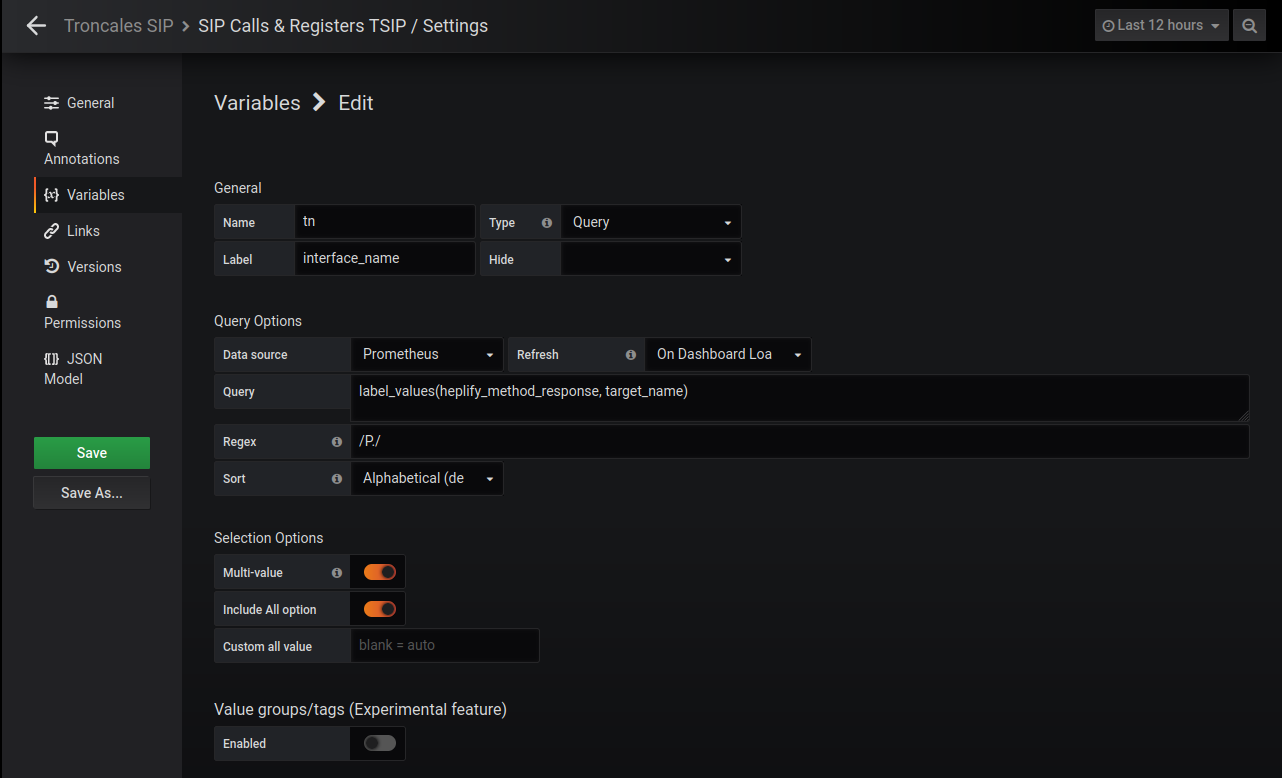Show info tooltip icon for Type
The height and width of the screenshot is (778, 1282).
point(547,223)
